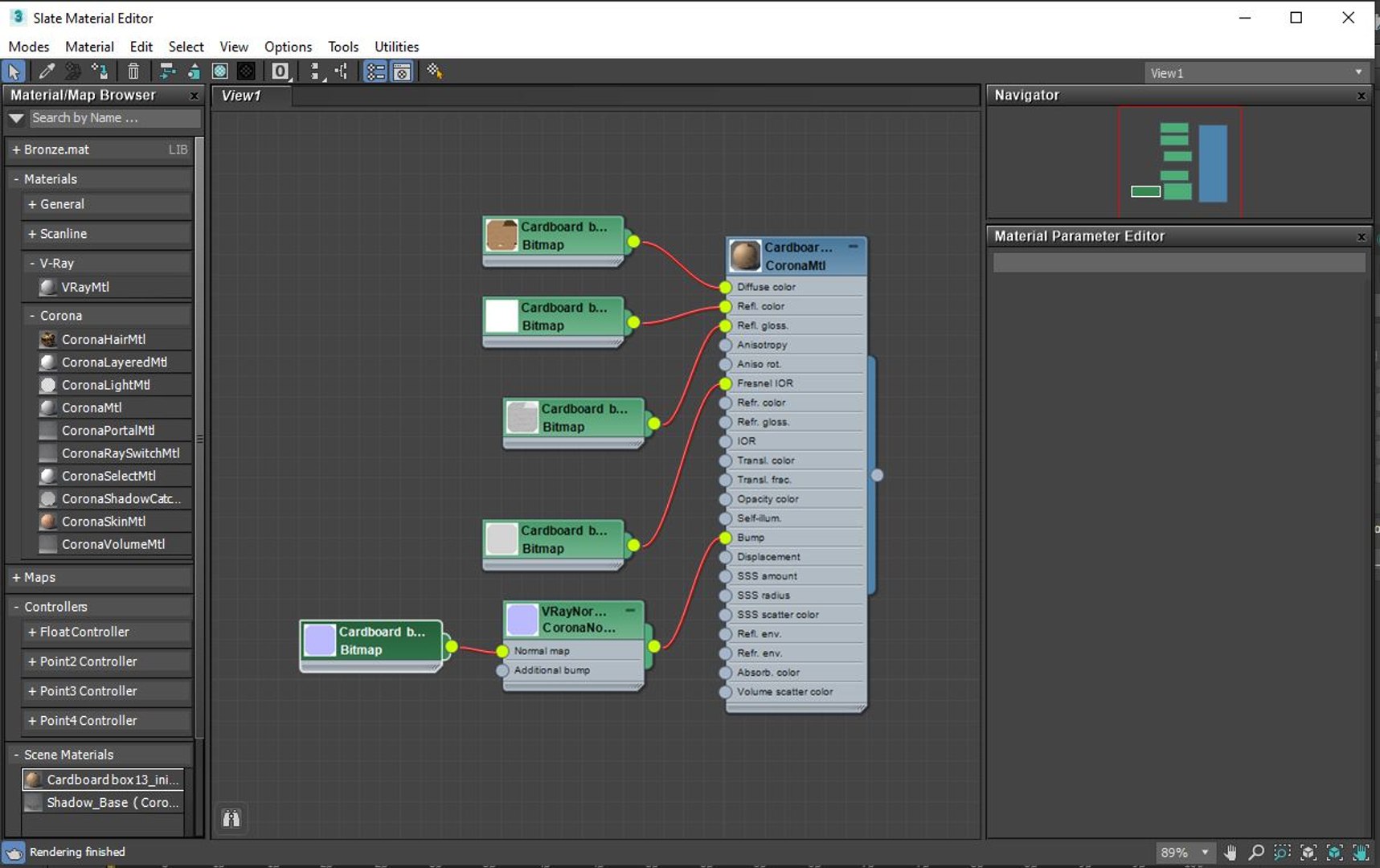Viewport: 1380px width, 868px height.
Task: Click the Anisotropy input socket
Action: [x=726, y=345]
